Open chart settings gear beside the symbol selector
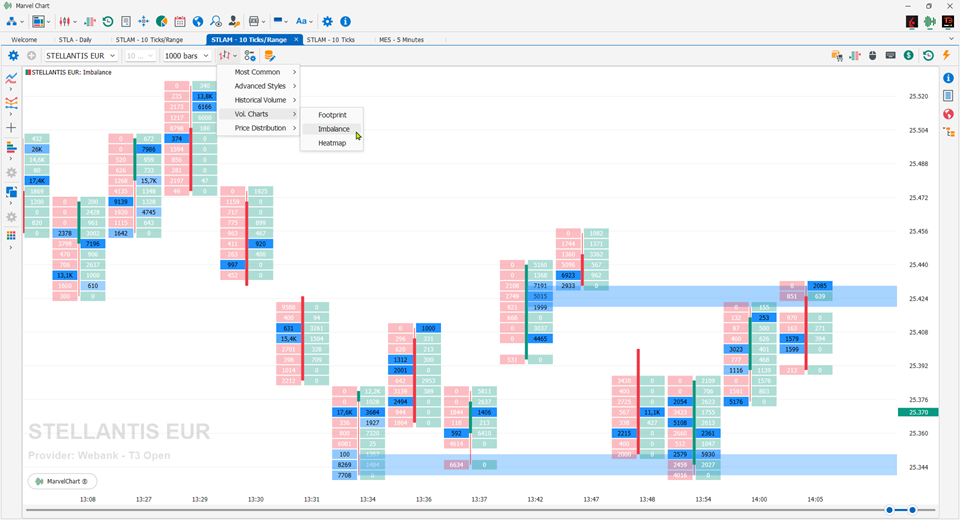Viewport: 960px width, 520px height. [x=13, y=56]
